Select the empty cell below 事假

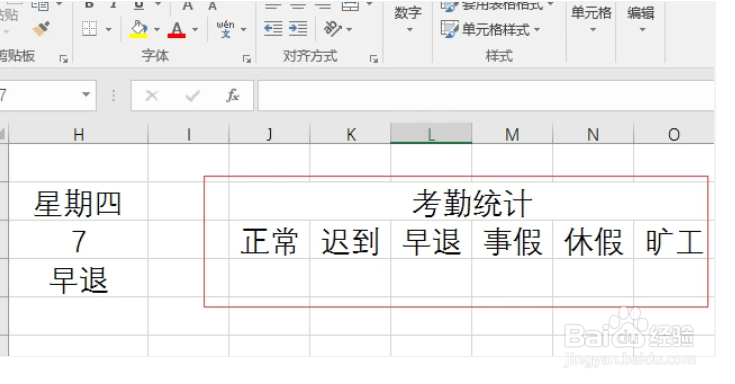pos(512,278)
